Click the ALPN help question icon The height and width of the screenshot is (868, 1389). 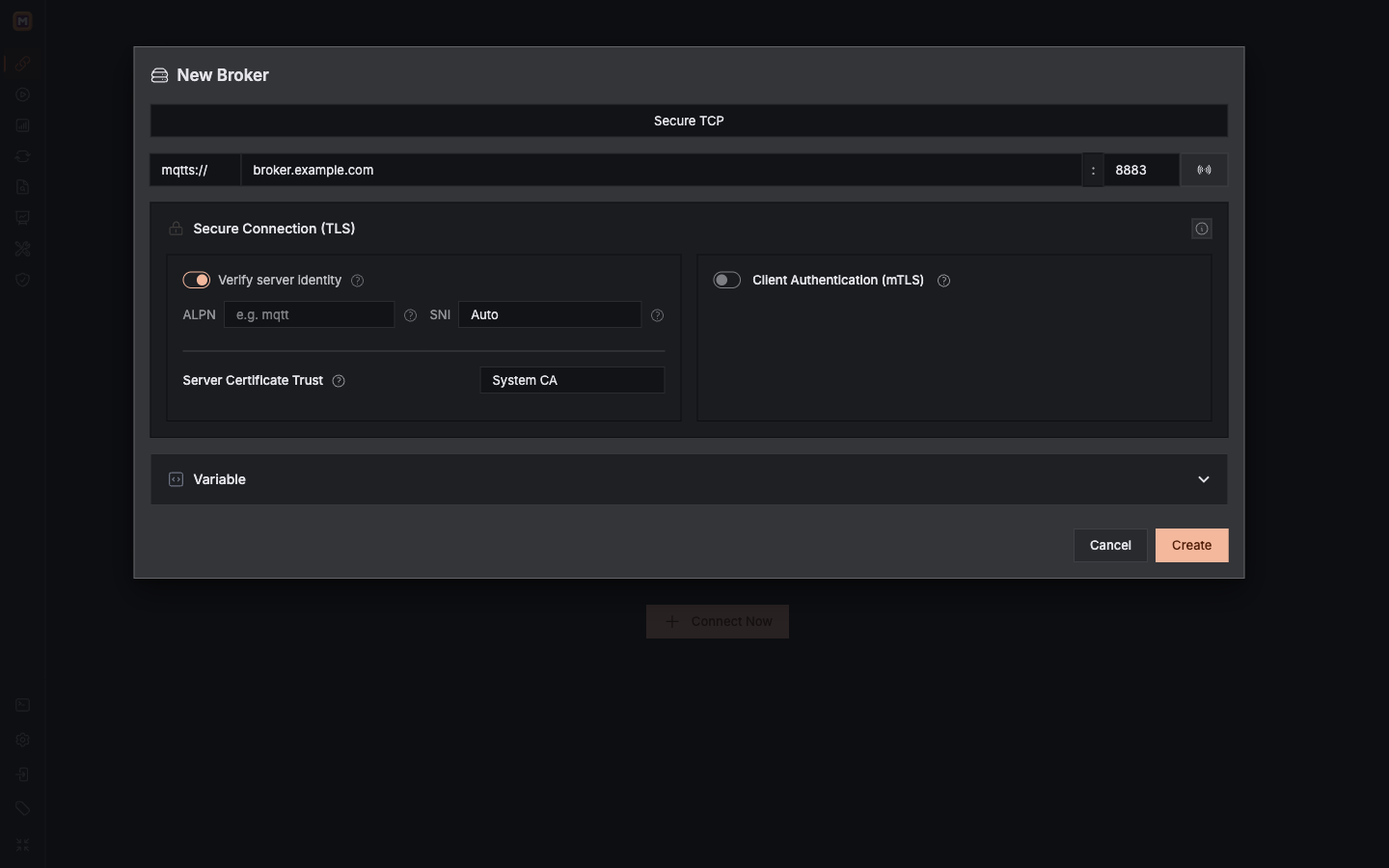[410, 315]
